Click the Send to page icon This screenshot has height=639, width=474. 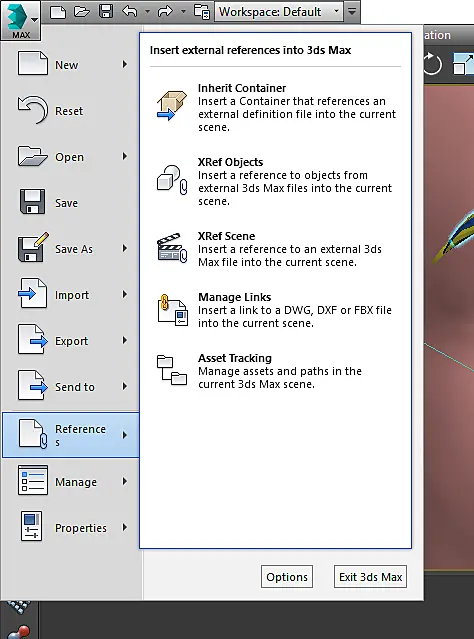(x=33, y=385)
